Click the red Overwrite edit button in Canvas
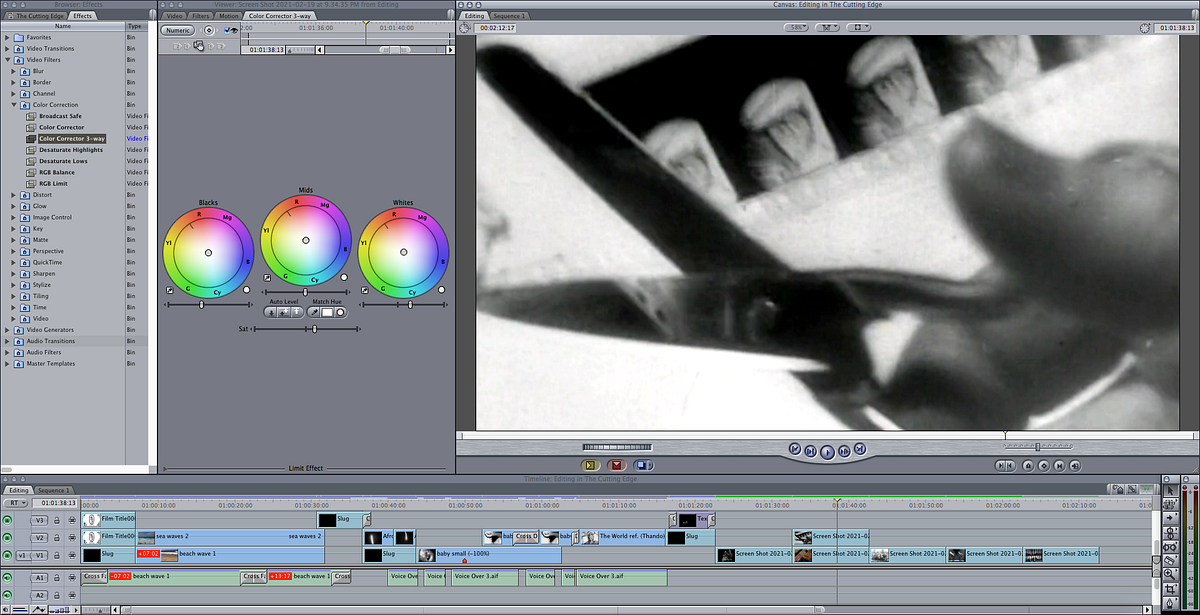Viewport: 1200px width, 615px height. [x=617, y=465]
